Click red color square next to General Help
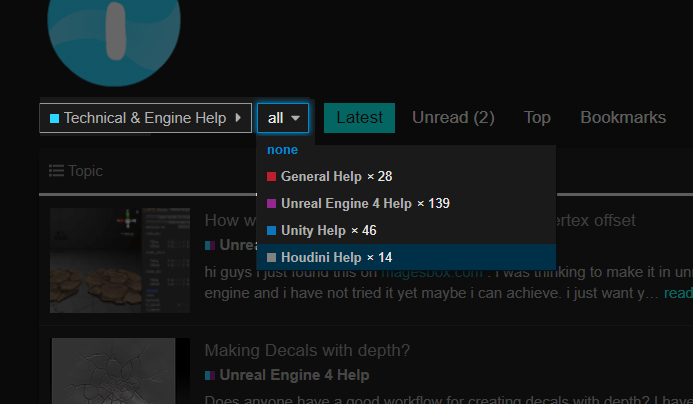Screen dimensions: 693x404 tap(271, 177)
